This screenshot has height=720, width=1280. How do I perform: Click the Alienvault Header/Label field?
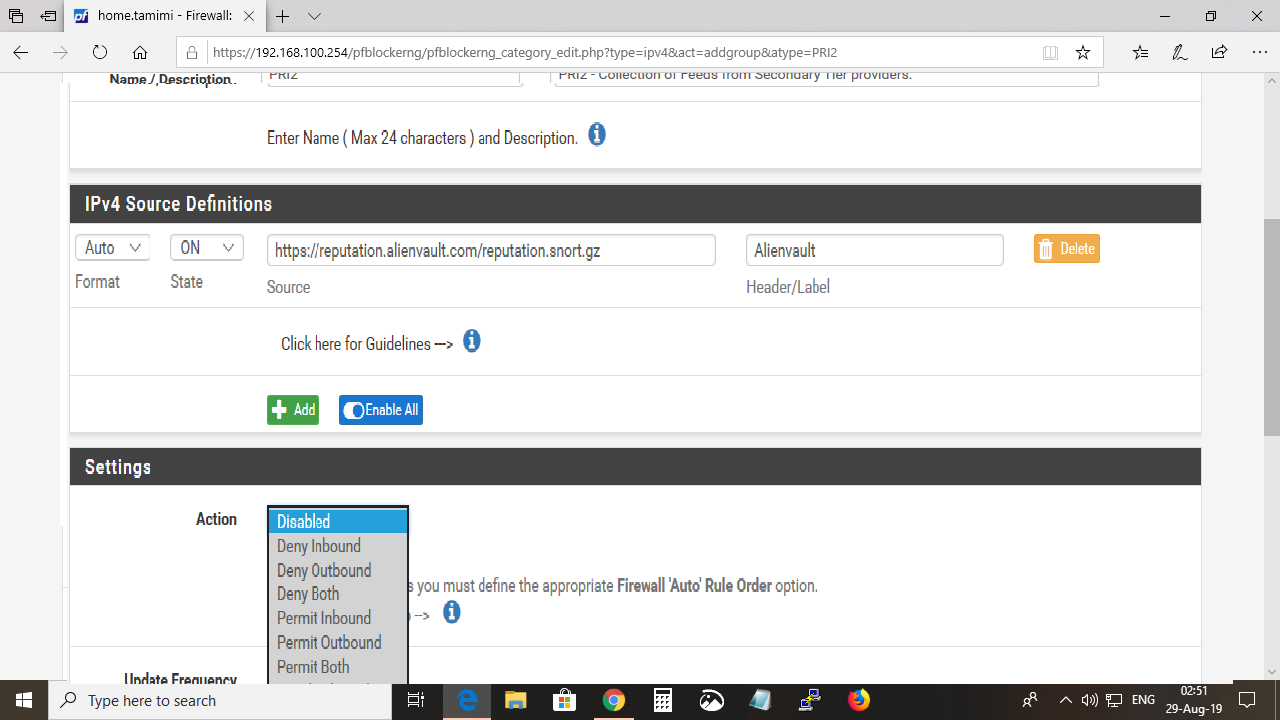[875, 250]
